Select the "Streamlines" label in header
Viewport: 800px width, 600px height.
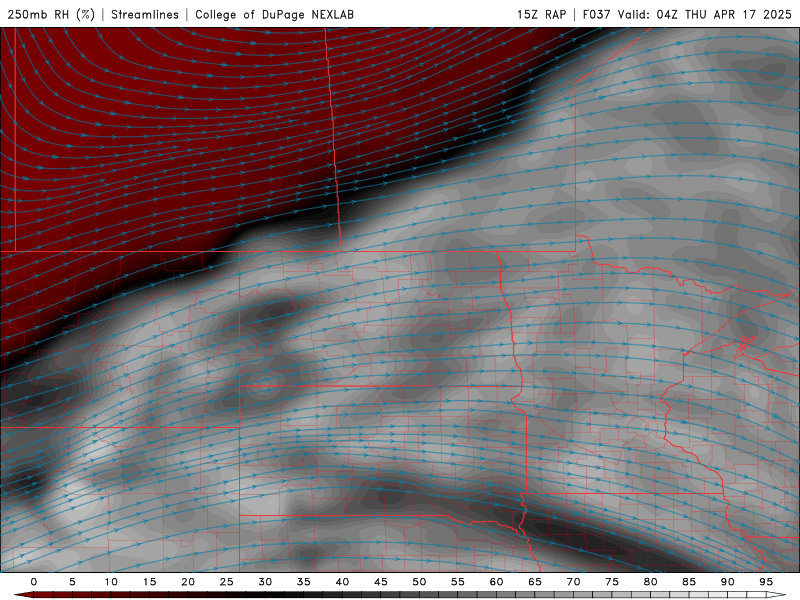145,14
